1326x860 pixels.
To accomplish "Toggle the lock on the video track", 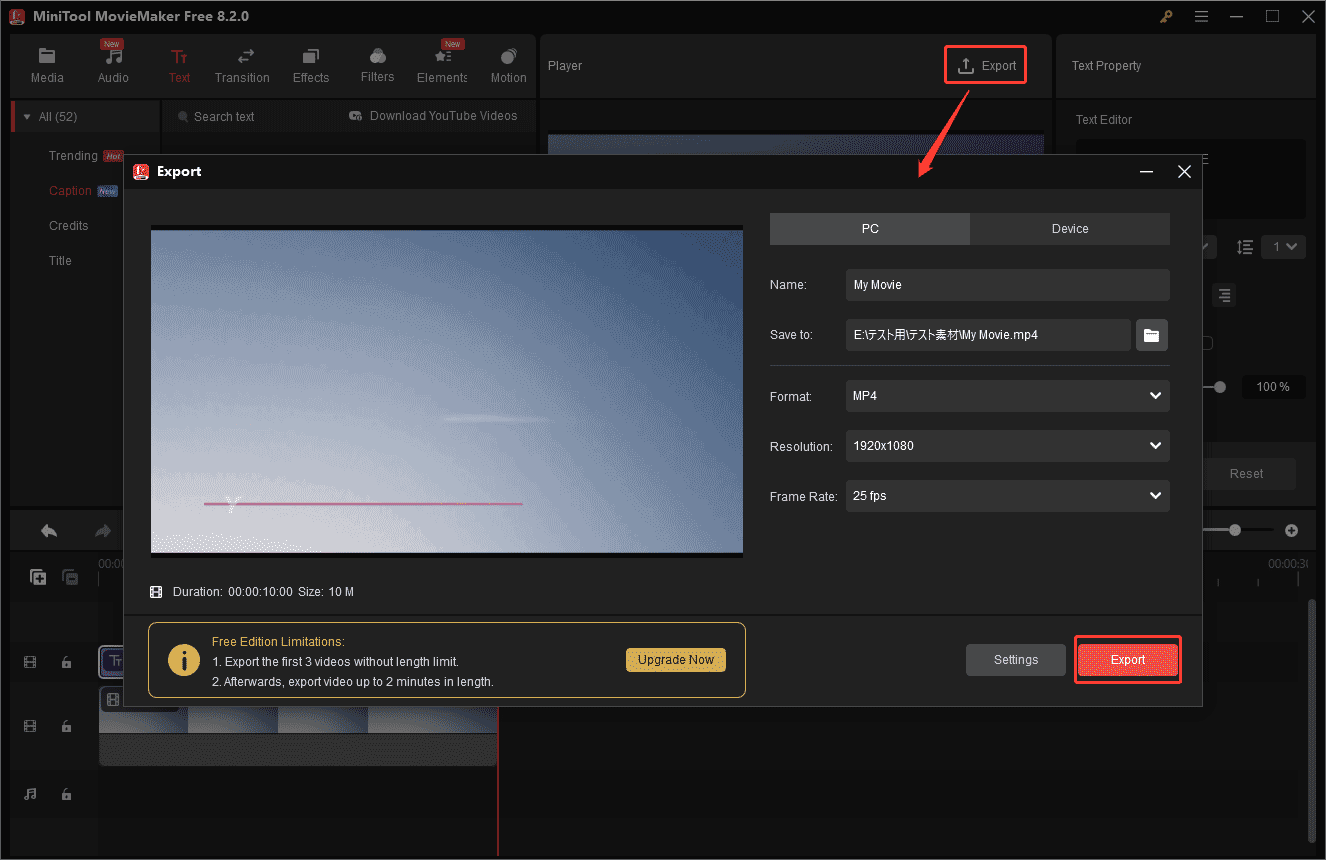I will [x=66, y=726].
